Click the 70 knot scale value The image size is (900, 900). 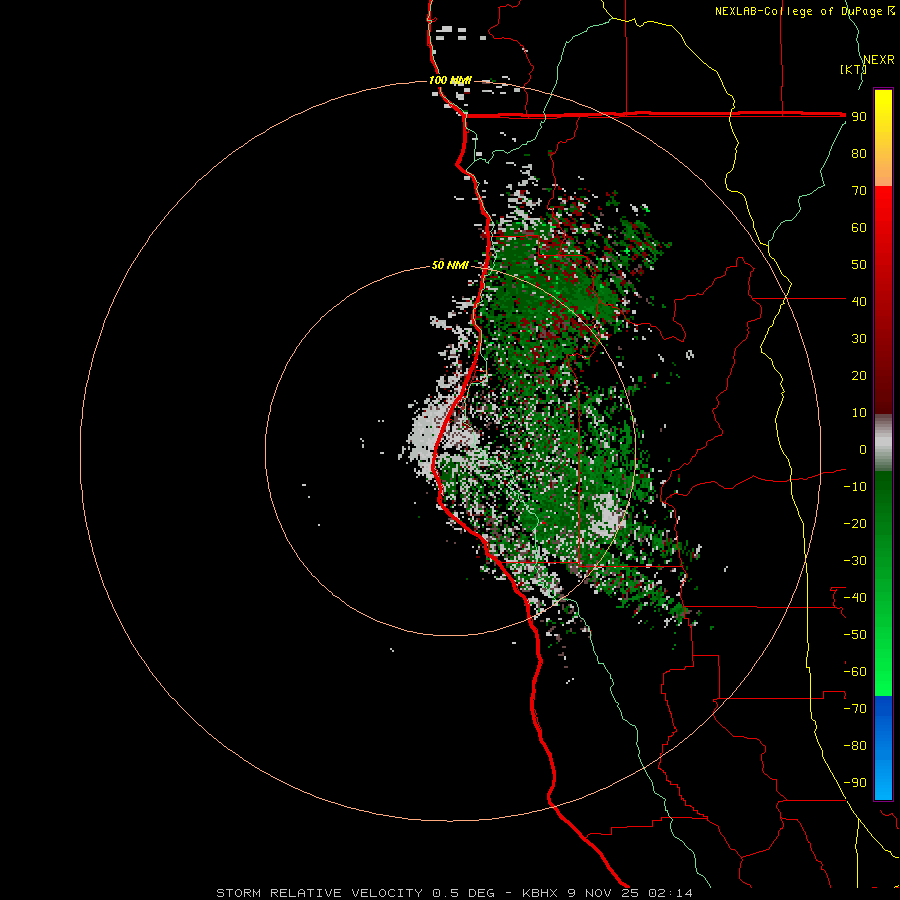point(859,191)
